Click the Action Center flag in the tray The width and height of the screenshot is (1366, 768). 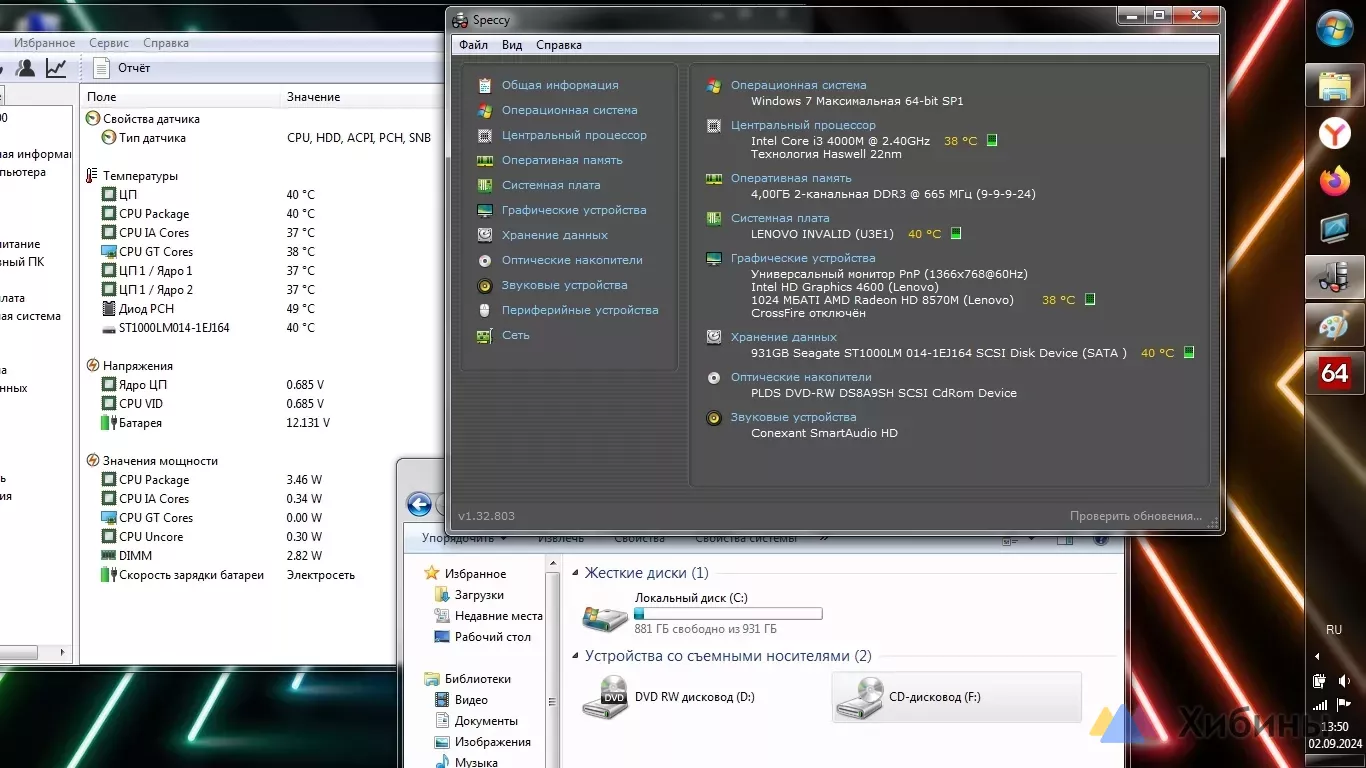point(1344,704)
